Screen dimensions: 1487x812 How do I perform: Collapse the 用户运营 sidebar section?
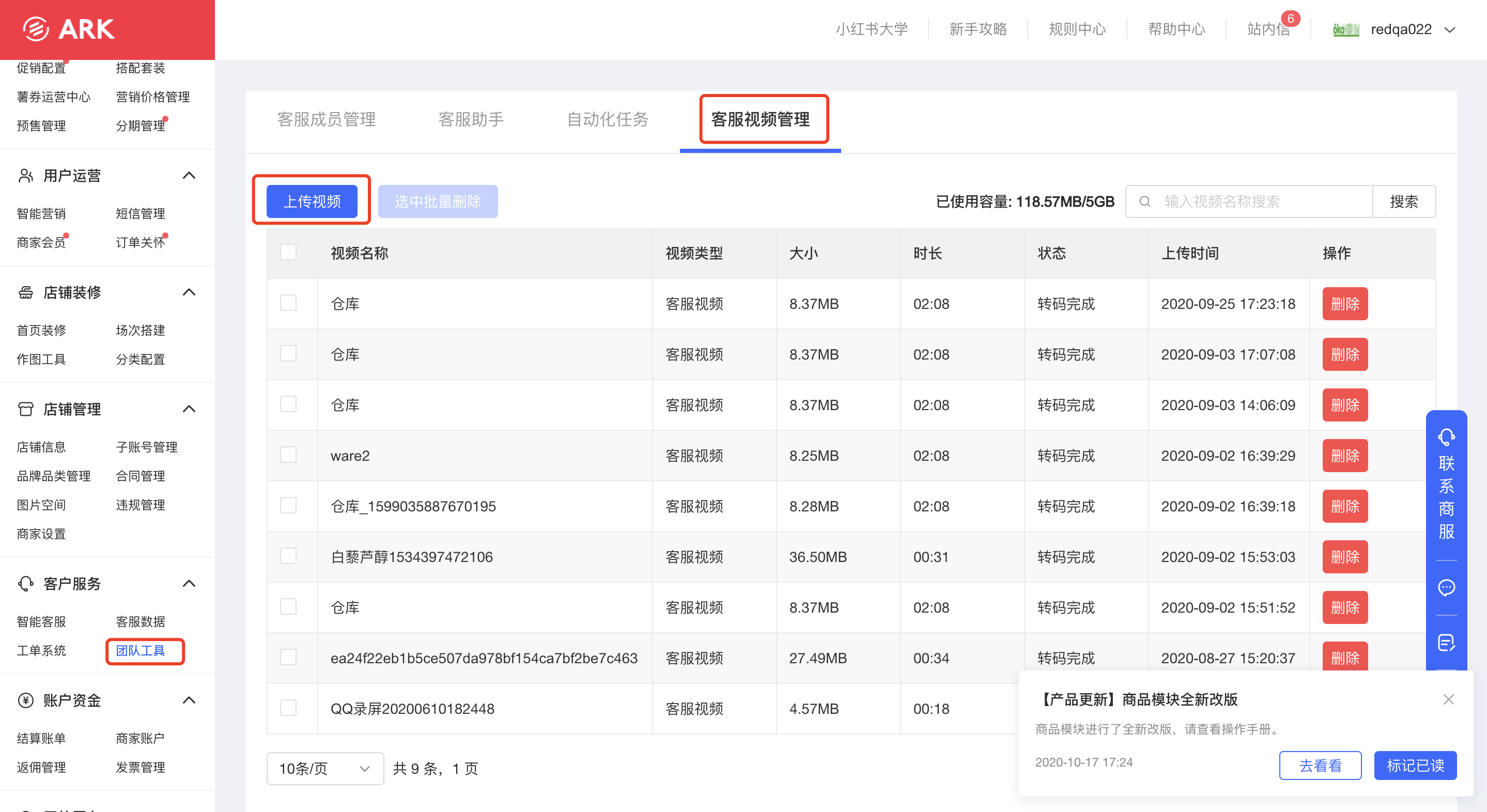coord(189,176)
